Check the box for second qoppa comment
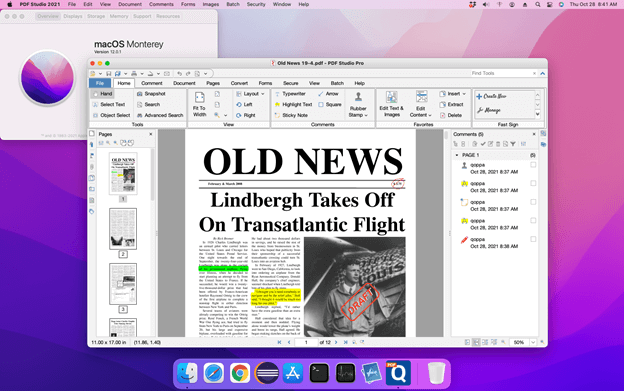The image size is (624, 391). click(x=533, y=183)
